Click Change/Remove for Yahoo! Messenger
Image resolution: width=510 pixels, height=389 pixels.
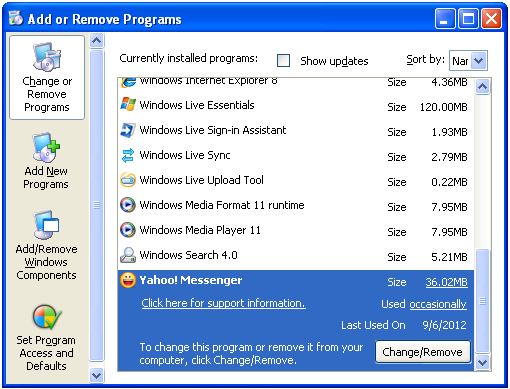pyautogui.click(x=423, y=352)
